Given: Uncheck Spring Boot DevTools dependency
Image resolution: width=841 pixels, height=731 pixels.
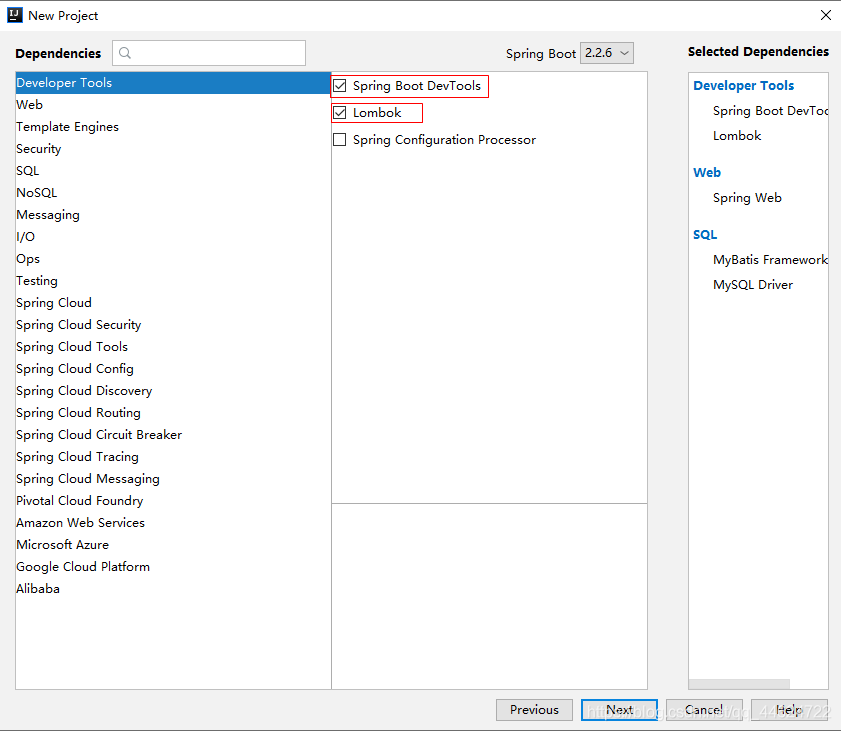Looking at the screenshot, I should coord(339,86).
